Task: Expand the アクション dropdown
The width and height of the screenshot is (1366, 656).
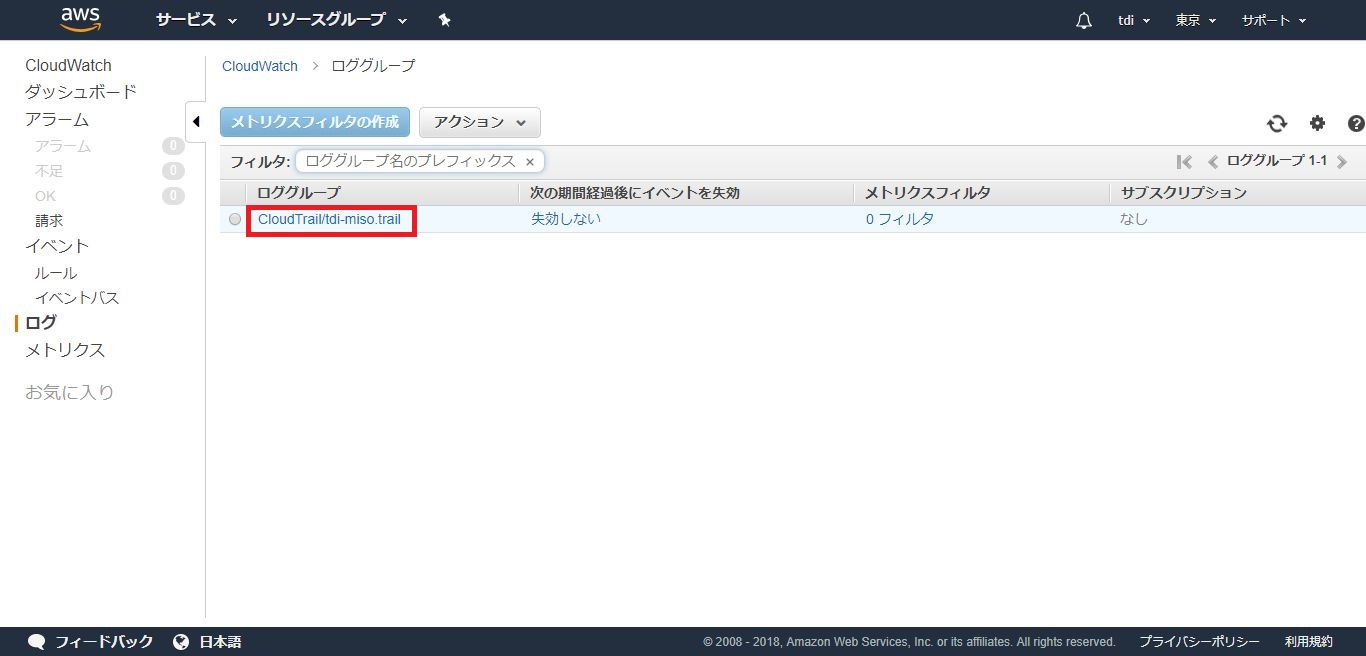Action: pos(480,122)
